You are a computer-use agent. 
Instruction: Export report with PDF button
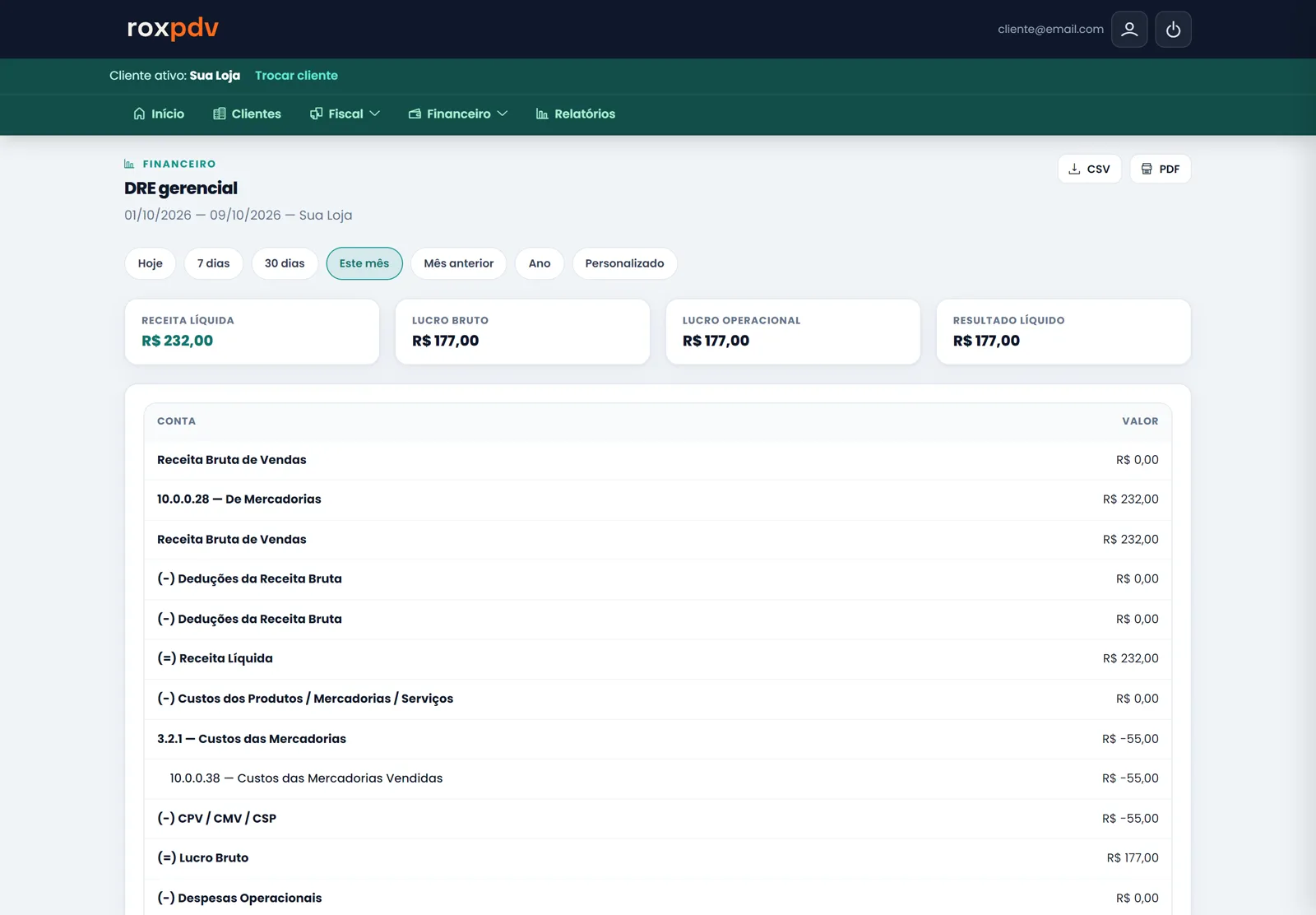tap(1160, 169)
